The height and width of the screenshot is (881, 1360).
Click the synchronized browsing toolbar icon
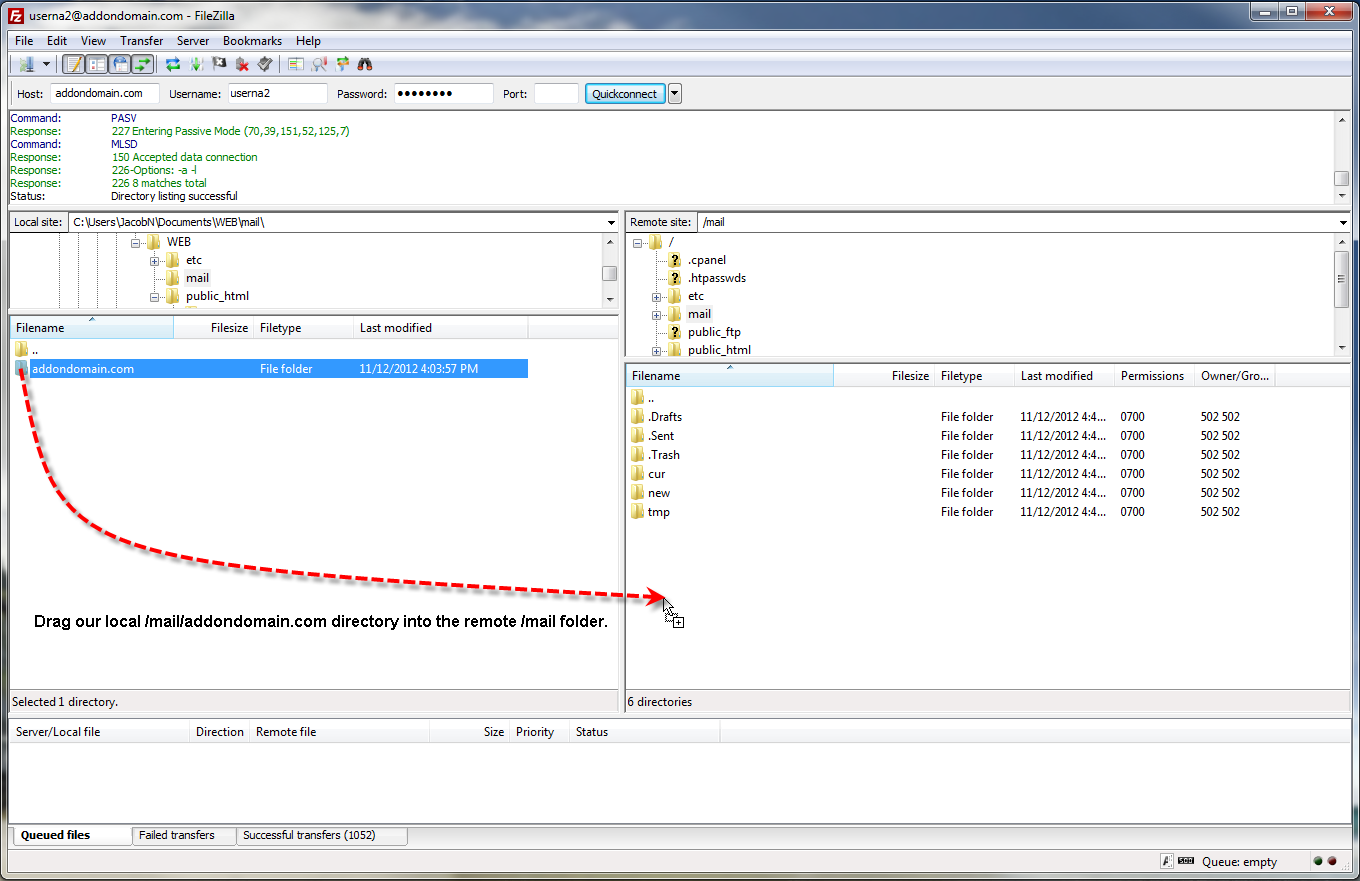coord(343,64)
